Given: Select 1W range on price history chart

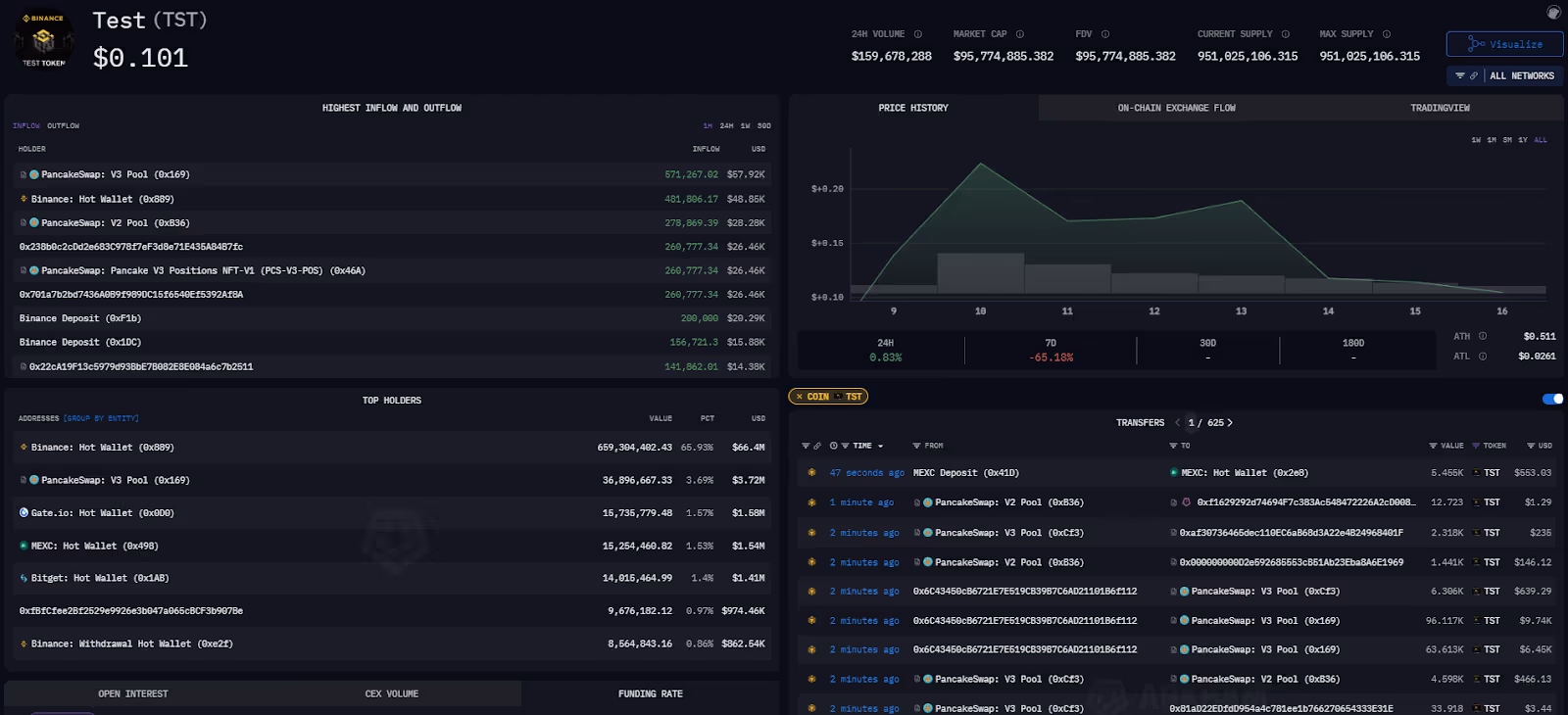Looking at the screenshot, I should [x=1476, y=140].
